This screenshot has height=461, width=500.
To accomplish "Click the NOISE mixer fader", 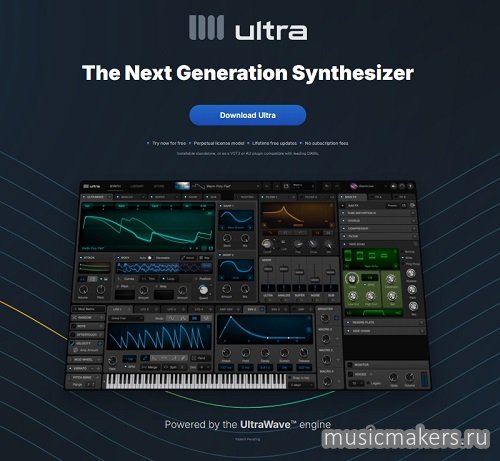I will tap(315, 279).
